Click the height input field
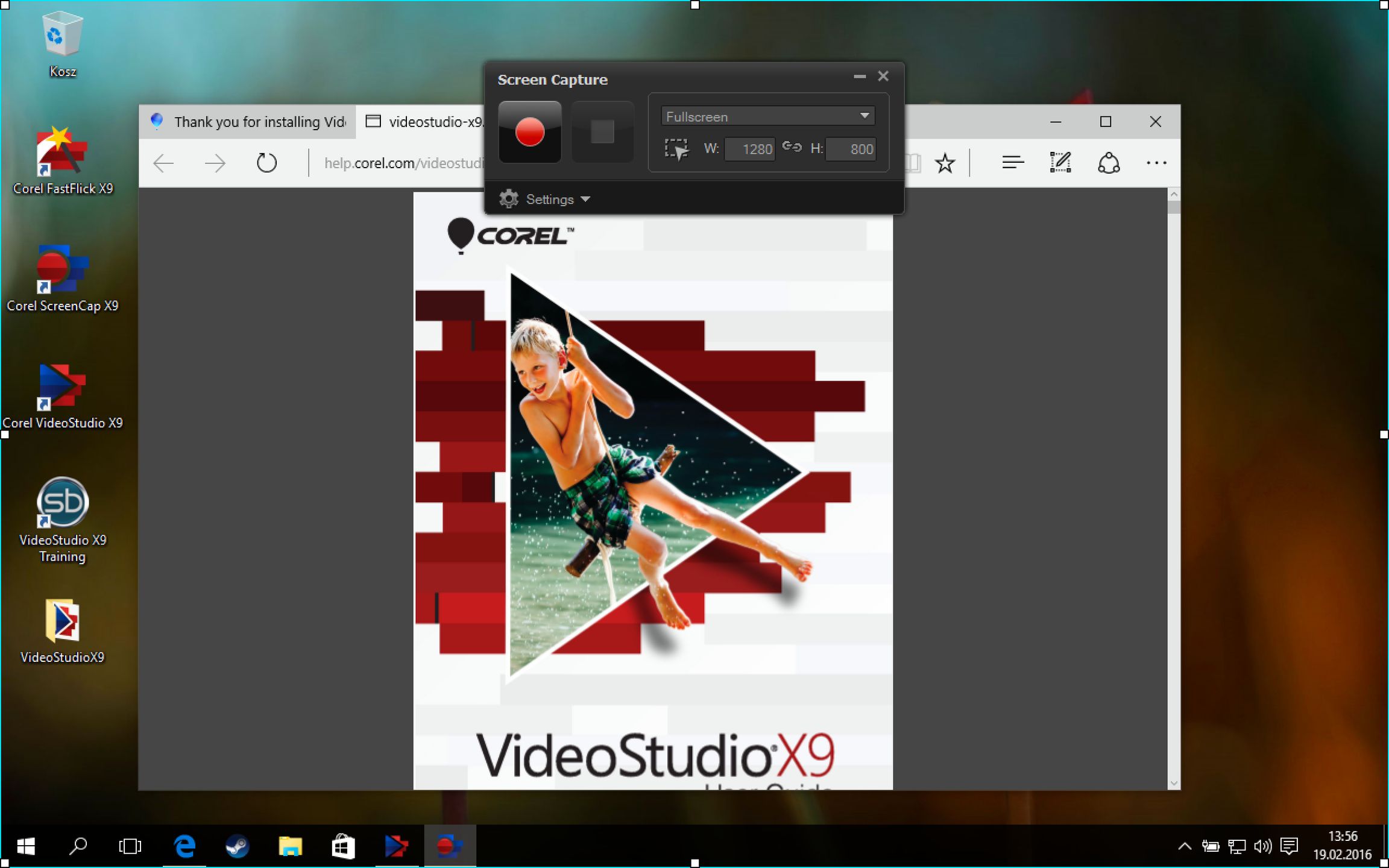 click(x=850, y=149)
